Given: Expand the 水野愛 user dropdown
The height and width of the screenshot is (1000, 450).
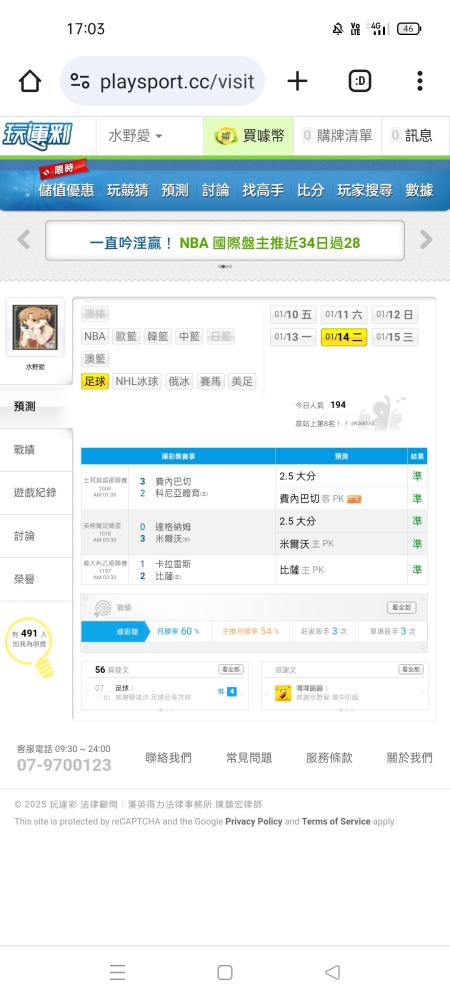Looking at the screenshot, I should click(x=134, y=136).
